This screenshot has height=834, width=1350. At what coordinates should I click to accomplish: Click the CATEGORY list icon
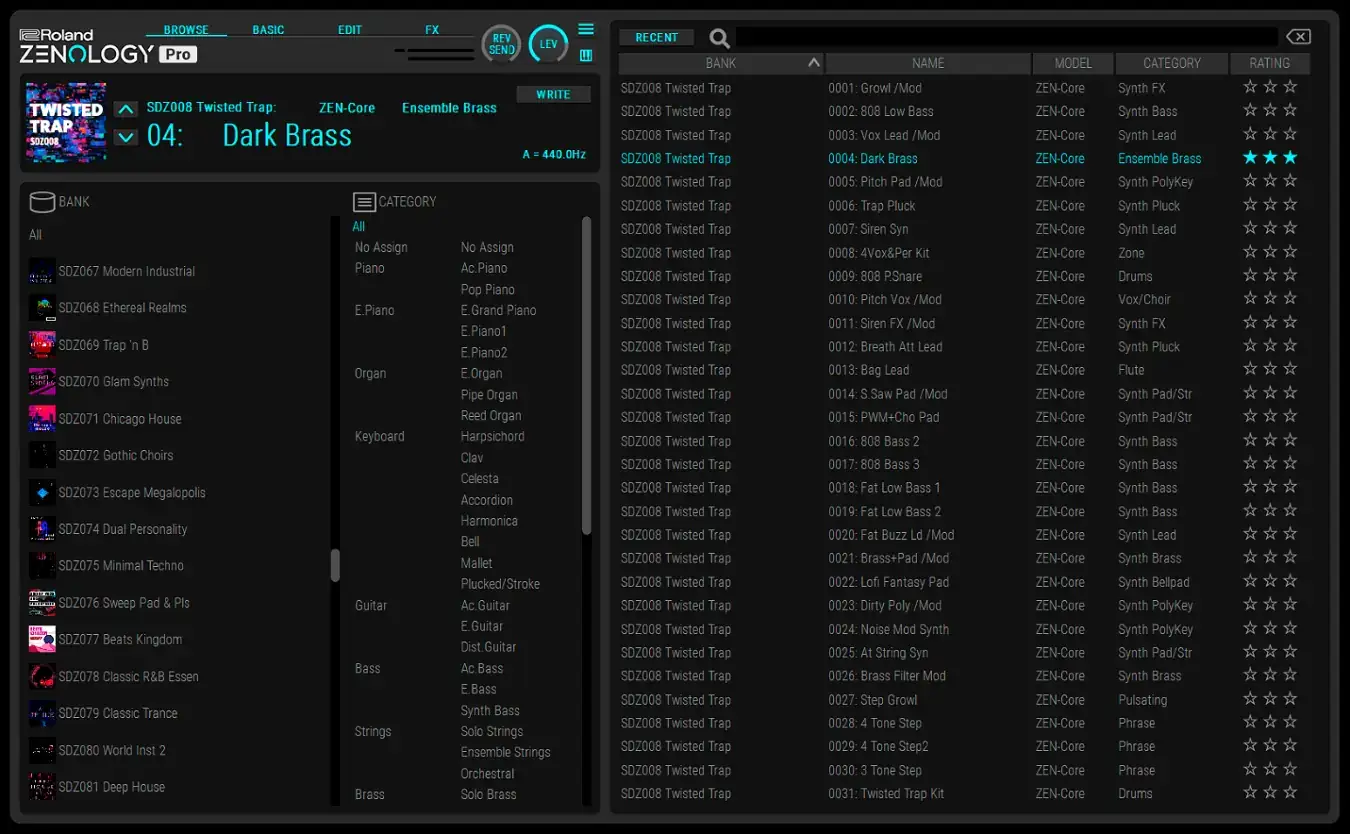[364, 202]
